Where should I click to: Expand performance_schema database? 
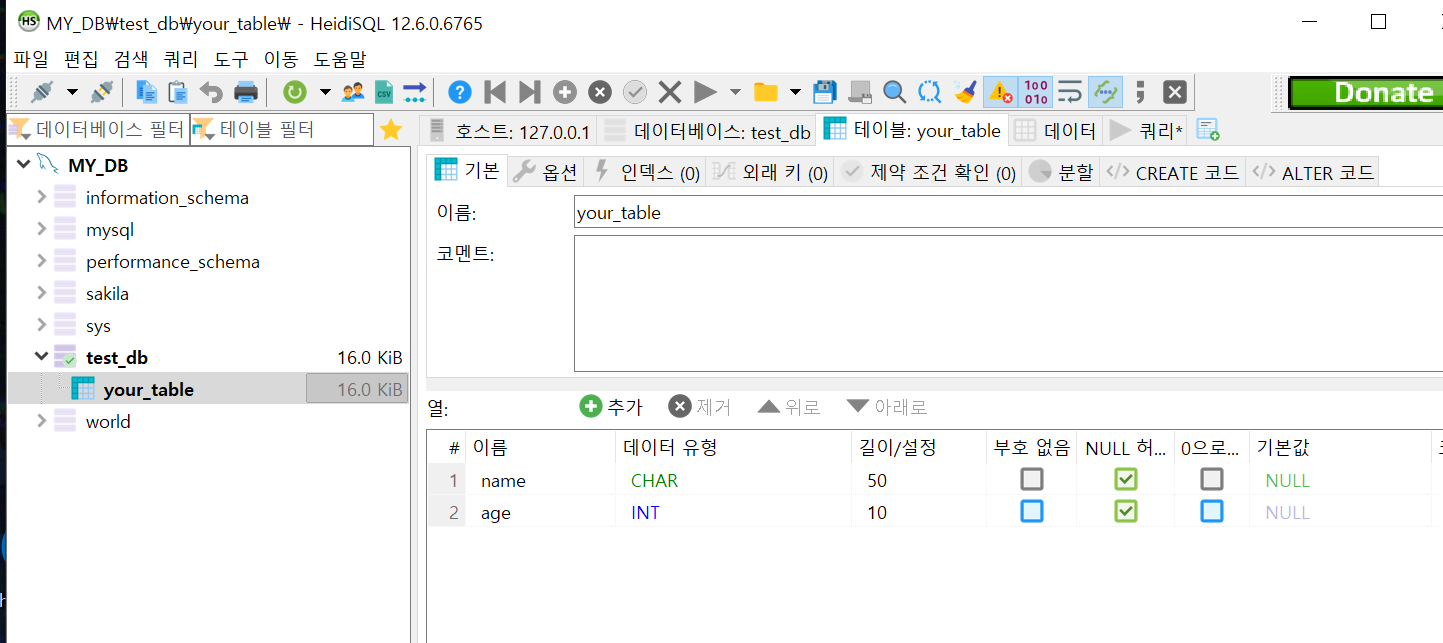(x=41, y=261)
